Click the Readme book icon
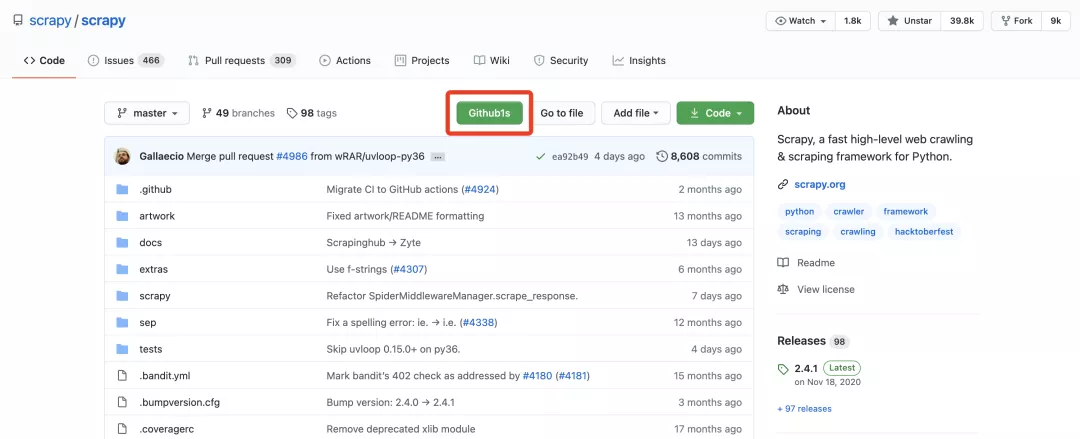The image size is (1080, 439). pos(782,263)
